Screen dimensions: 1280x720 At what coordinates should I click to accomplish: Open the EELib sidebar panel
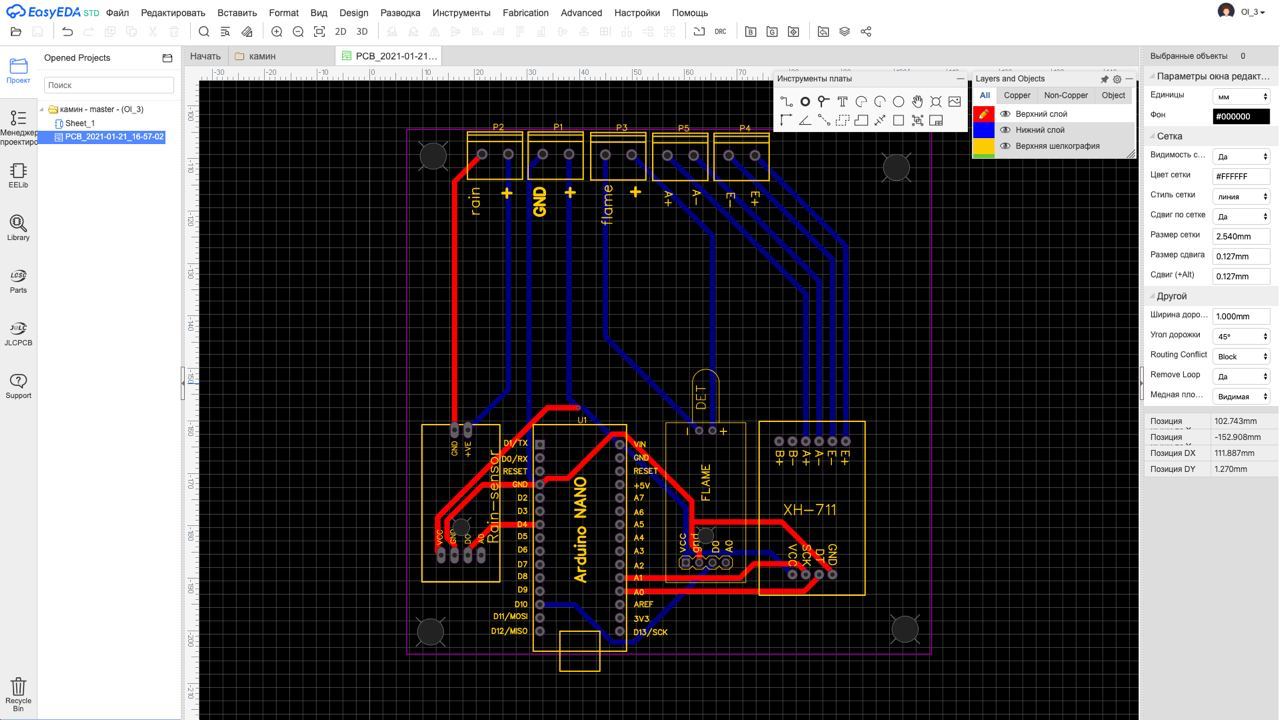pos(18,176)
